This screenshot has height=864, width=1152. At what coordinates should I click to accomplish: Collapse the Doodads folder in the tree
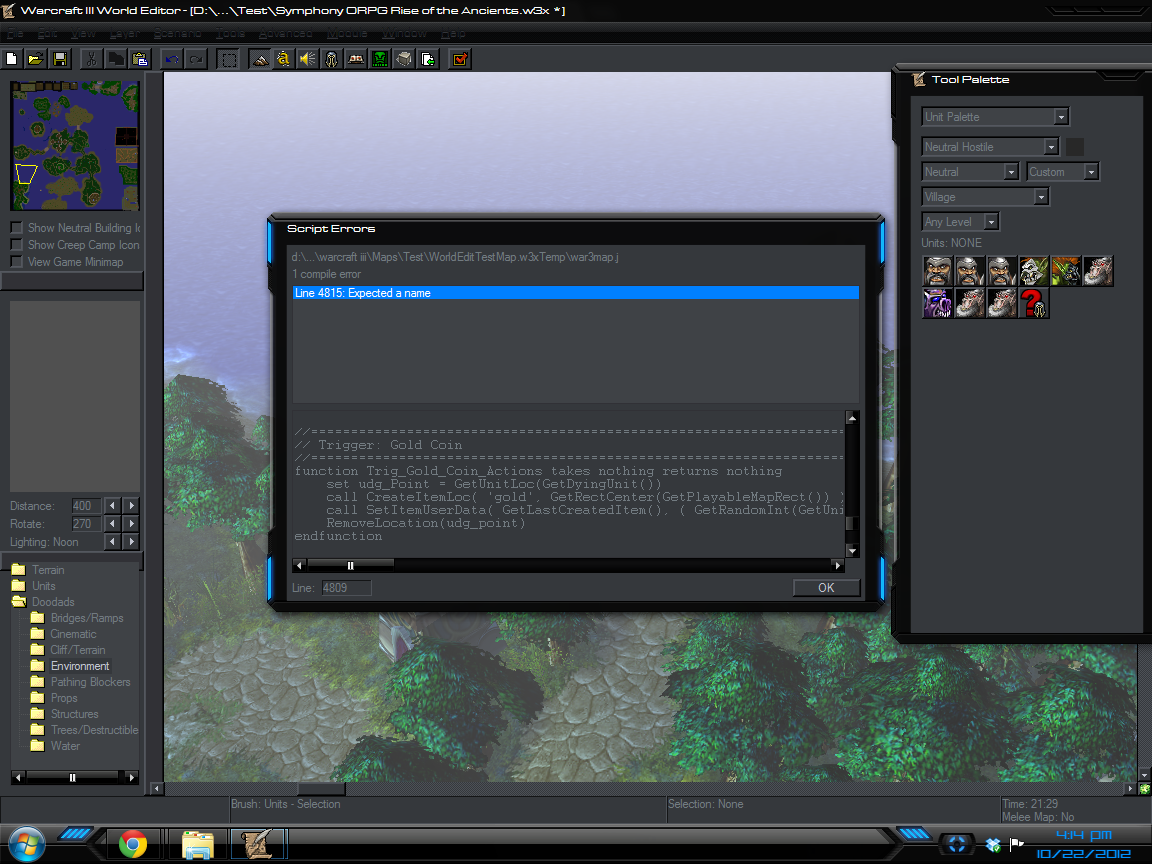tap(19, 602)
